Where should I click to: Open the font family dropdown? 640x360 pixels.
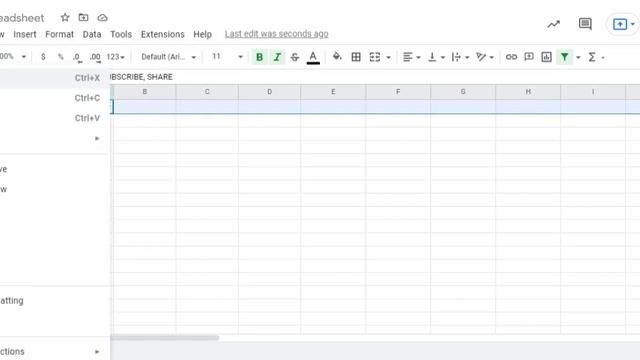(x=168, y=57)
